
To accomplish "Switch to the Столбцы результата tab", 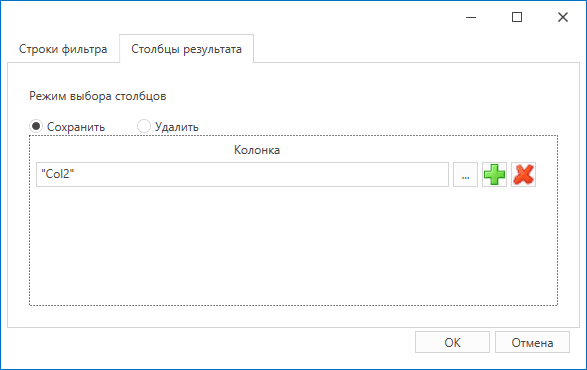I will click(x=186, y=49).
